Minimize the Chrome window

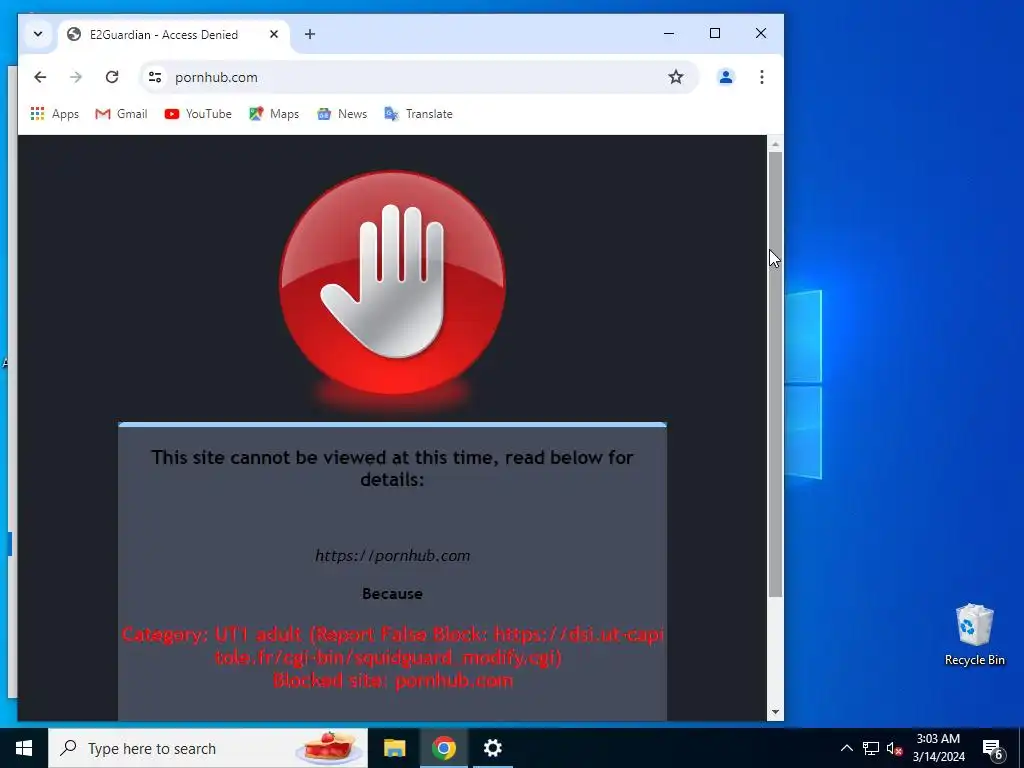669,33
